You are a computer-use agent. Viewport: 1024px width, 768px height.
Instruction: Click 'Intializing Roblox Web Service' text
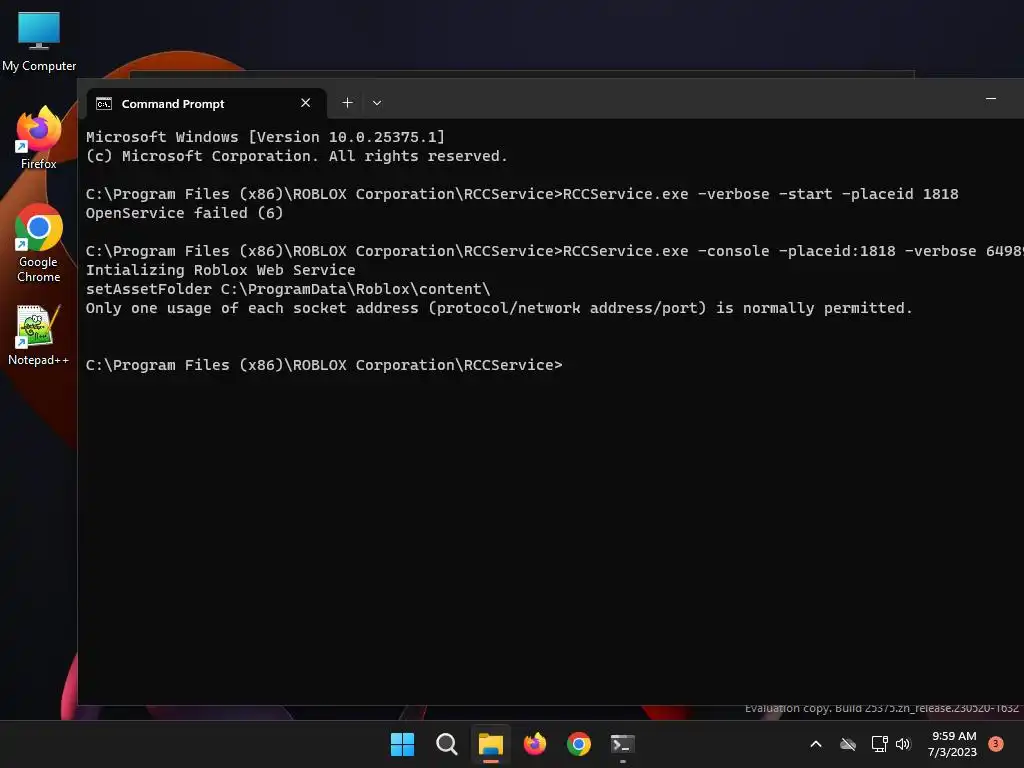221,270
